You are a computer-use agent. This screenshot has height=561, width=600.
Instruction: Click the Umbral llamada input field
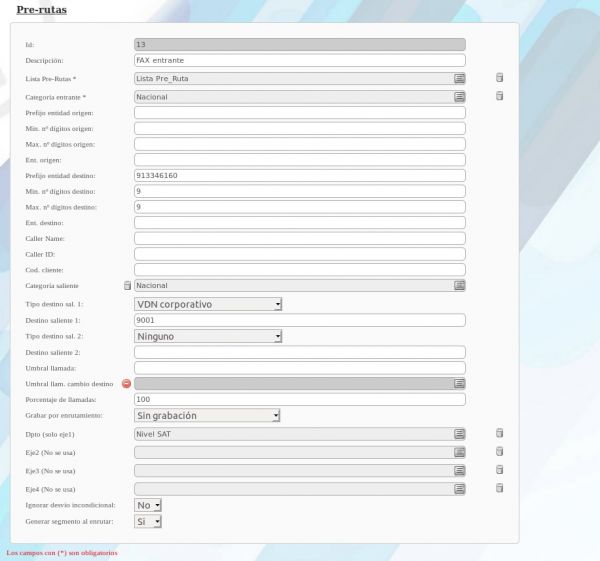pos(300,368)
